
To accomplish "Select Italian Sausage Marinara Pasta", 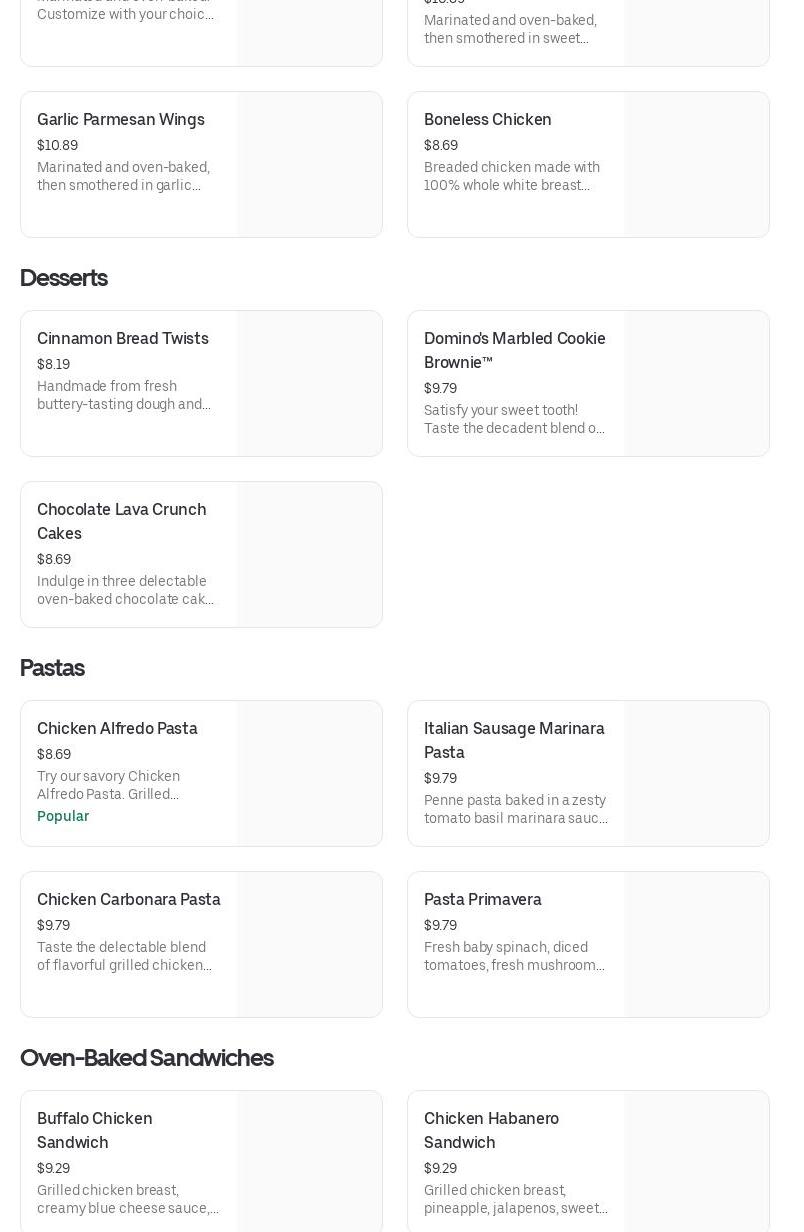I will click(x=588, y=774).
